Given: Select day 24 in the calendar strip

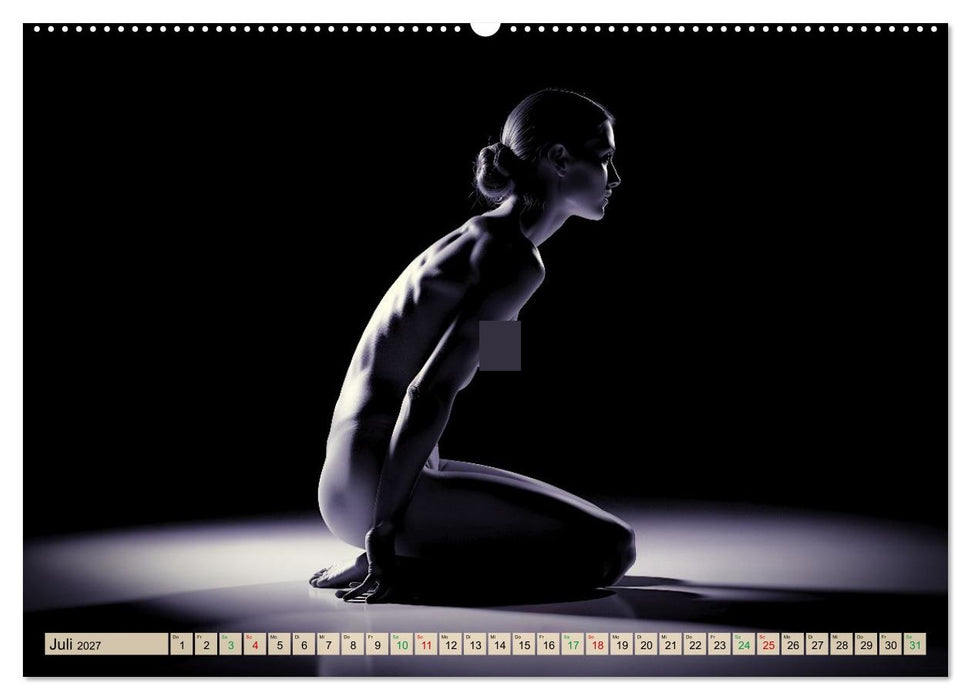Looking at the screenshot, I should tap(744, 644).
